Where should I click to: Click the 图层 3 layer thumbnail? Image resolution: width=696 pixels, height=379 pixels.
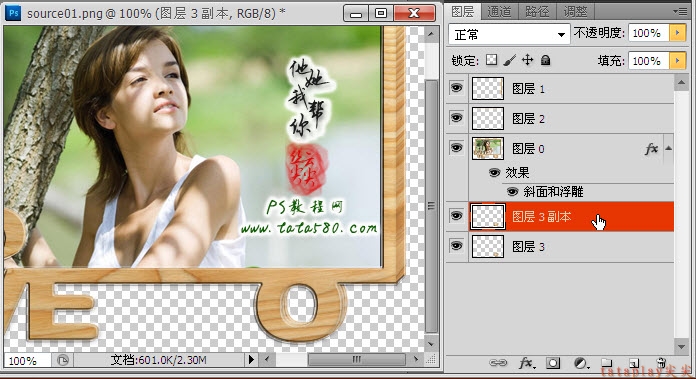(487, 246)
